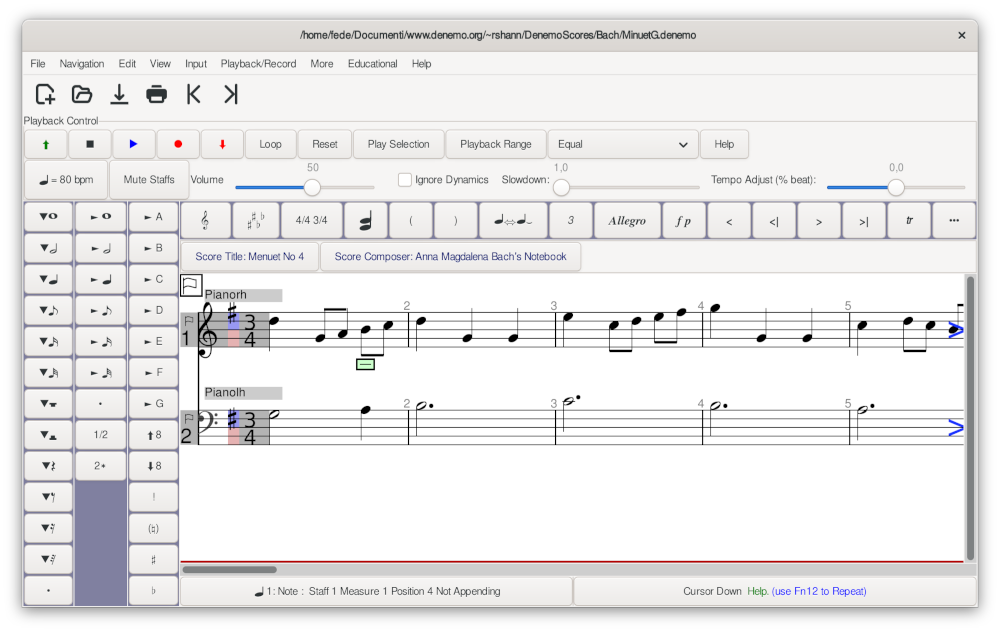Open the Educational menu
Viewport: 1000px width, 632px height.
[372, 64]
